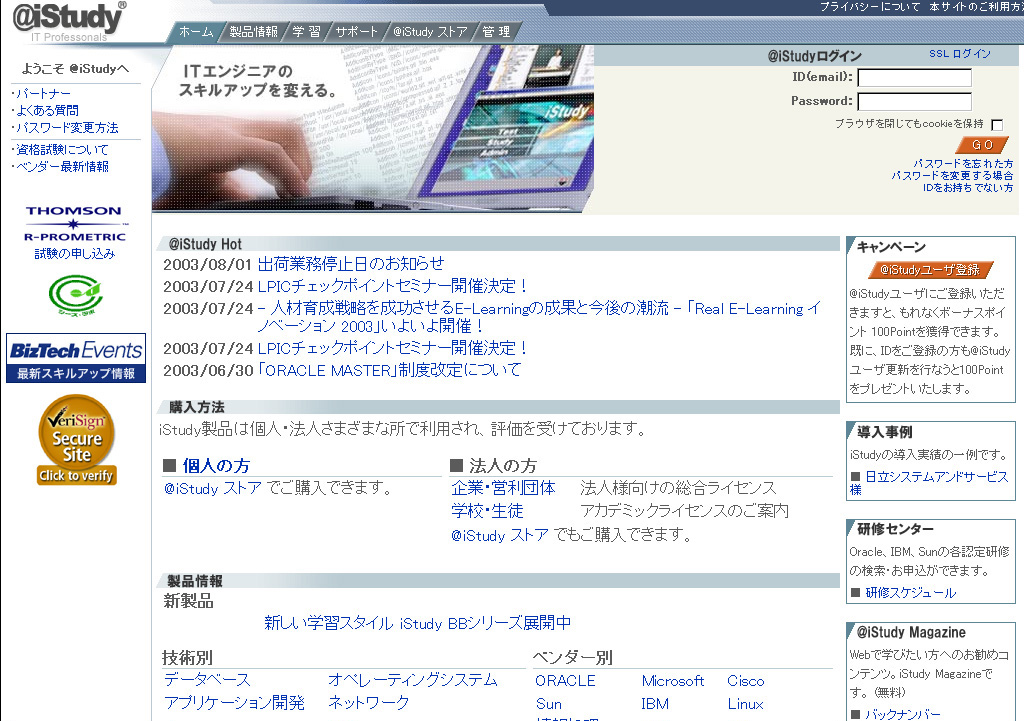Click the IBM vendor link
The height and width of the screenshot is (721, 1024).
pos(655,704)
